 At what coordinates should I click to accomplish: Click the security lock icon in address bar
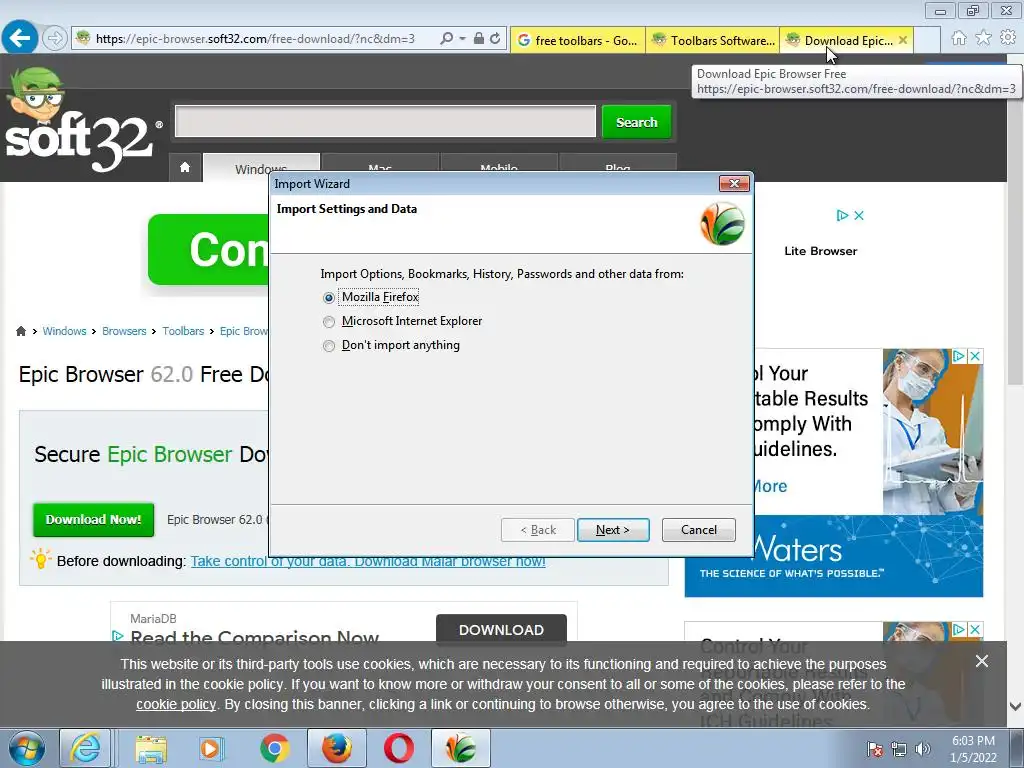point(479,39)
